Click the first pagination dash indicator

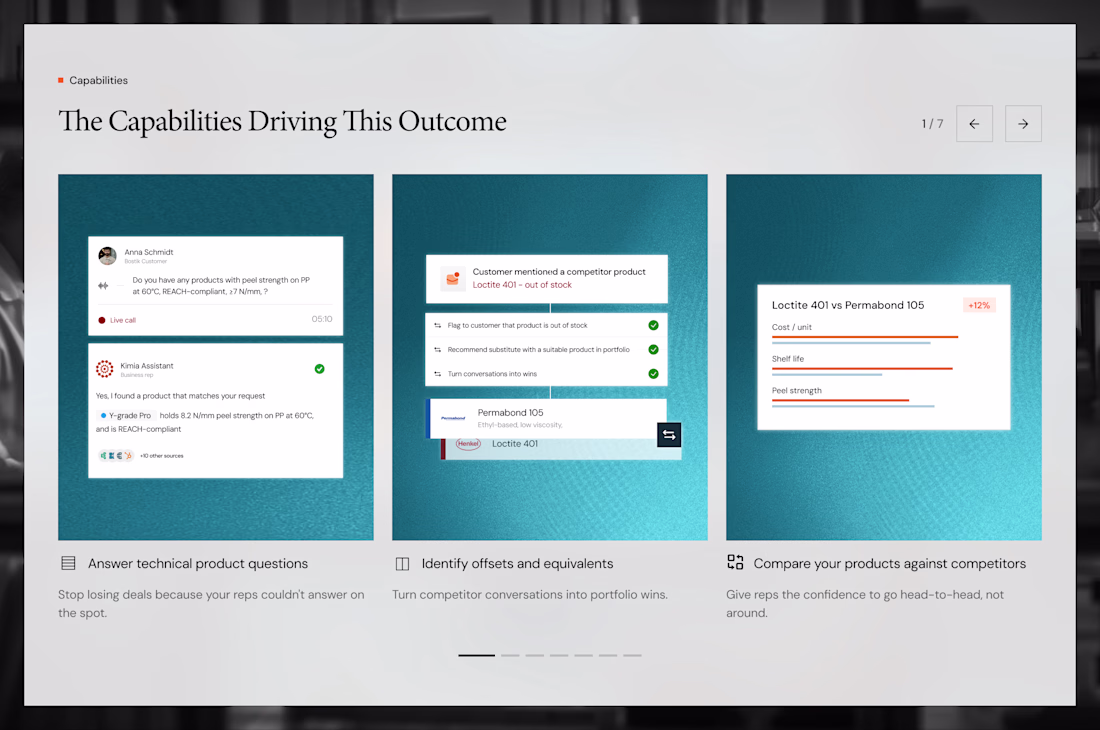(x=476, y=655)
